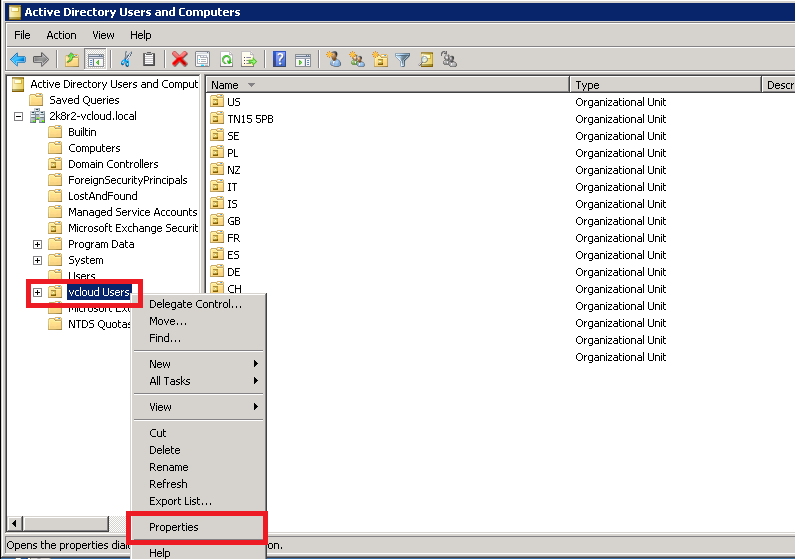The image size is (795, 559).
Task: Choose Help at bottom of context menu
Action: click(x=198, y=552)
